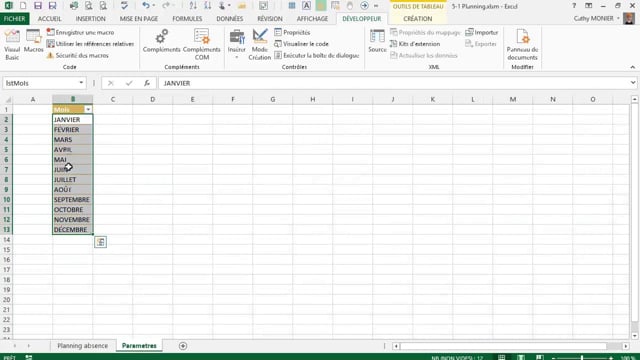Undo the last action

[145, 6]
